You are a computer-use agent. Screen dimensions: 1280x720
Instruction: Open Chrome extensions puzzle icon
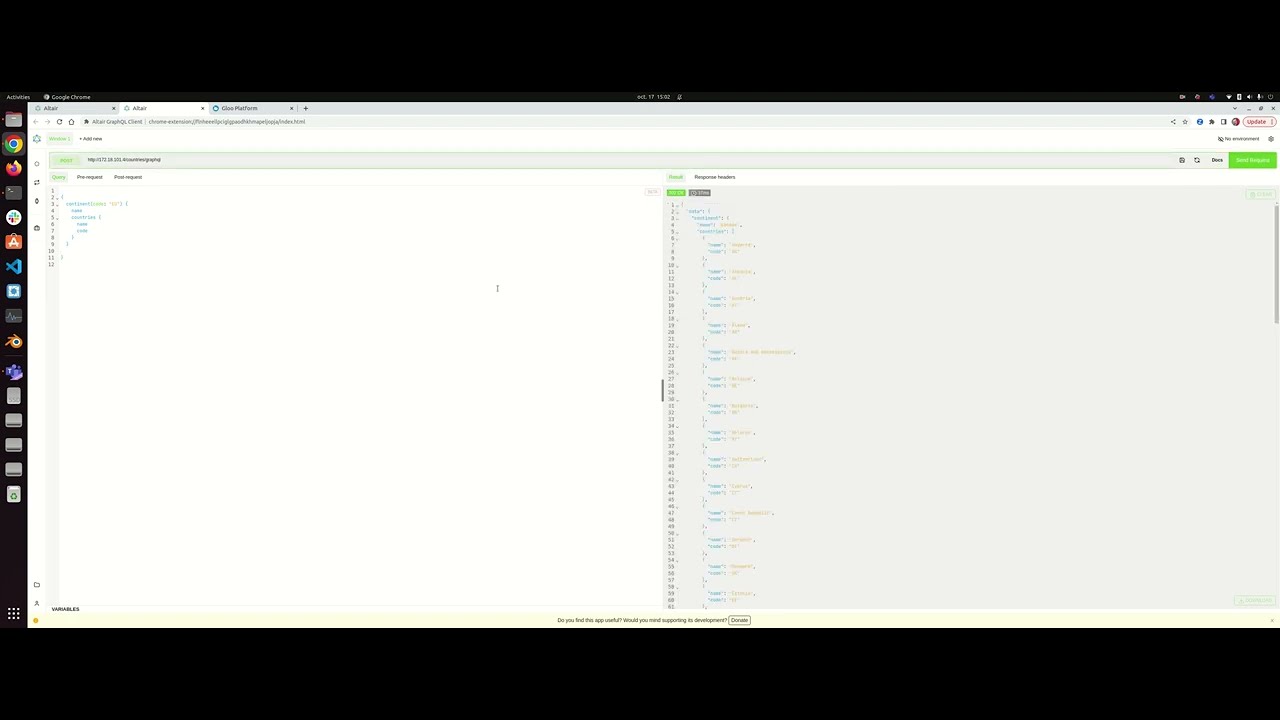[1211, 122]
